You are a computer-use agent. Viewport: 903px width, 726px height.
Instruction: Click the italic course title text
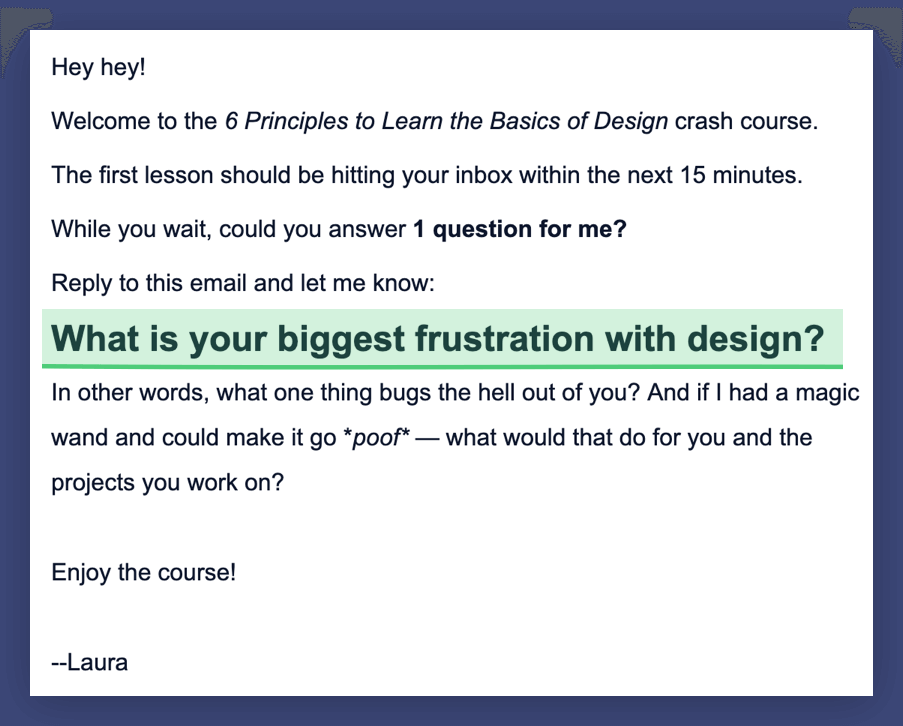point(446,121)
